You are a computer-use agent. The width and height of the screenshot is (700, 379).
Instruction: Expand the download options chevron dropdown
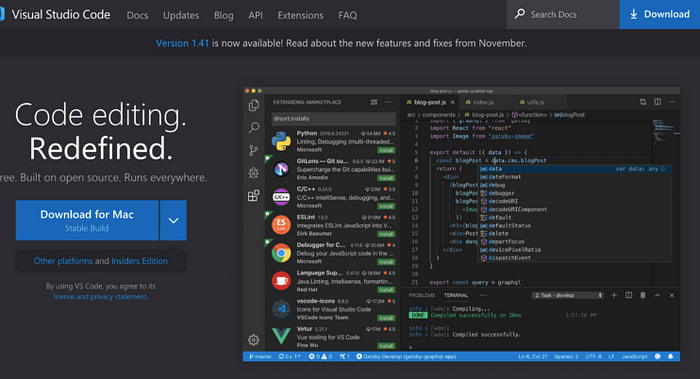[x=174, y=220]
